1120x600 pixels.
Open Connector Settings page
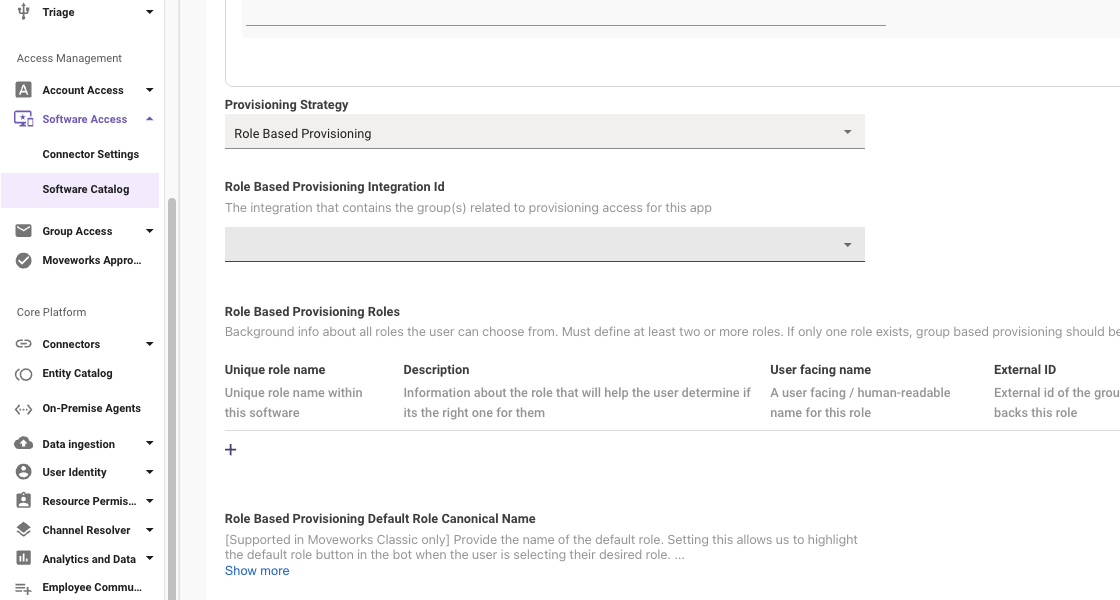click(90, 154)
